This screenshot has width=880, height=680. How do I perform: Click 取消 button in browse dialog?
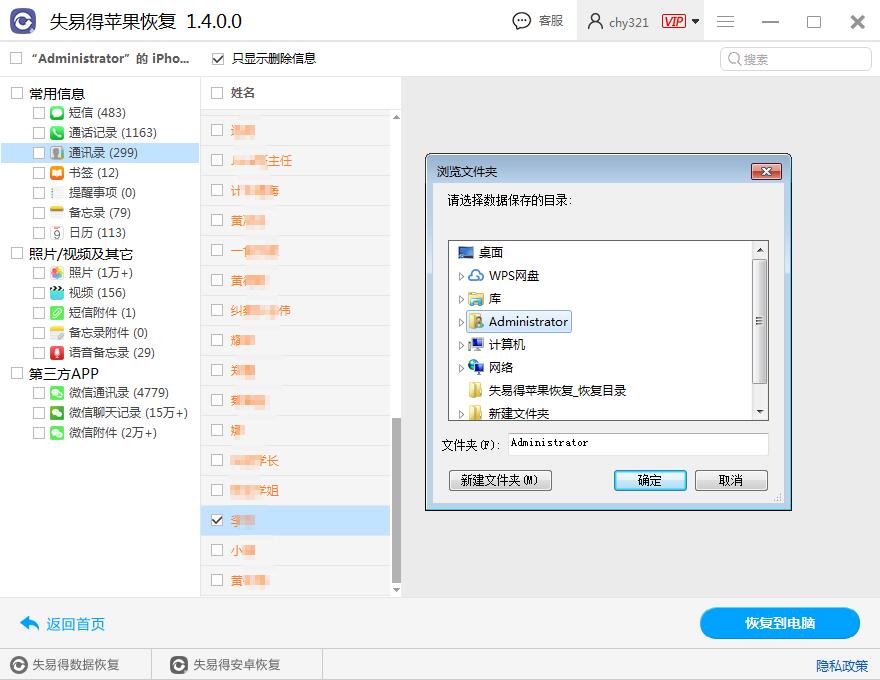pos(731,480)
